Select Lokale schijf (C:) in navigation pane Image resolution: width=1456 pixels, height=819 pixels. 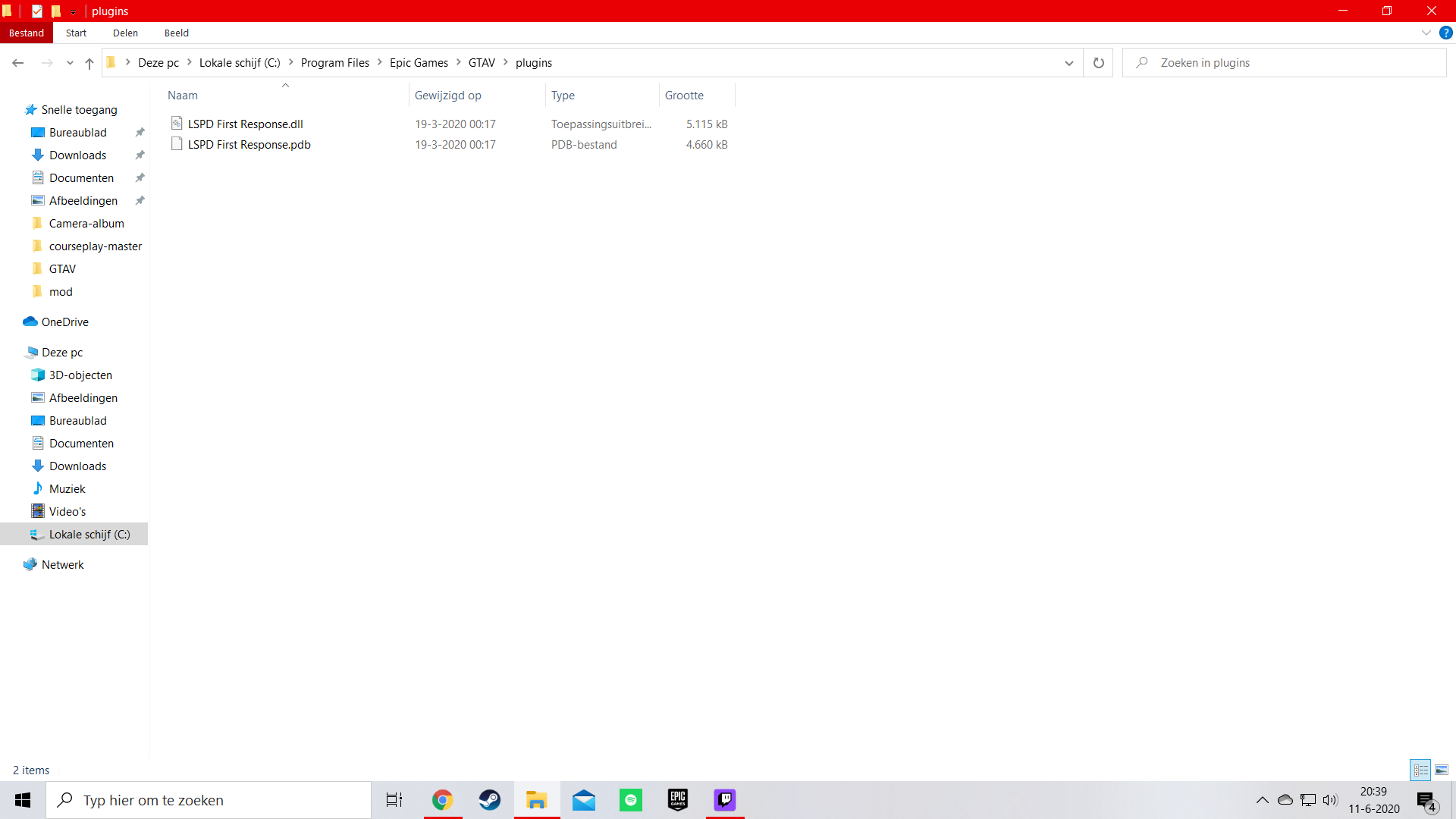[89, 535]
